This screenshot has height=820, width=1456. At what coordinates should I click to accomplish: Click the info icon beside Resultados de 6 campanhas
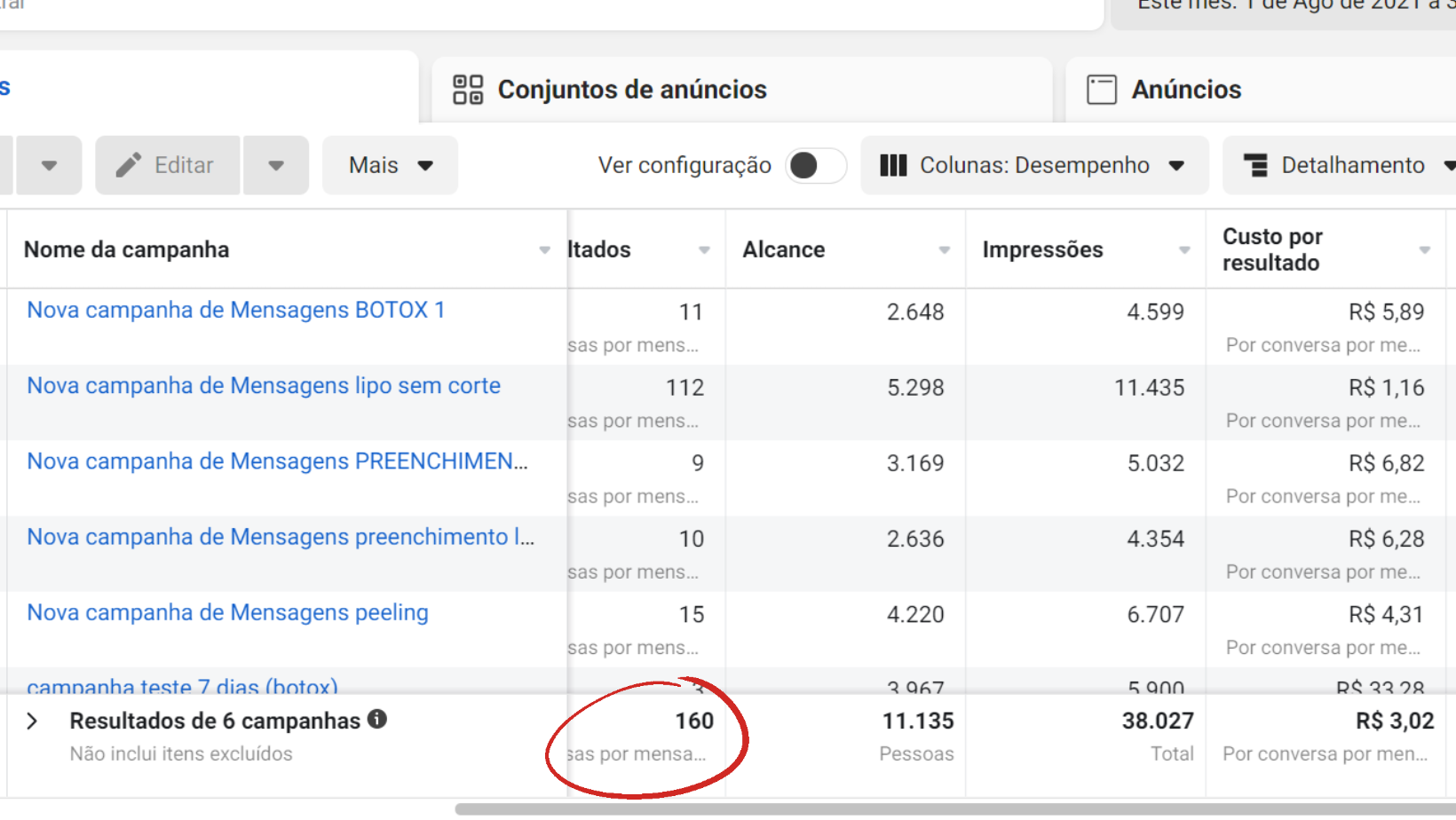pyautogui.click(x=377, y=719)
